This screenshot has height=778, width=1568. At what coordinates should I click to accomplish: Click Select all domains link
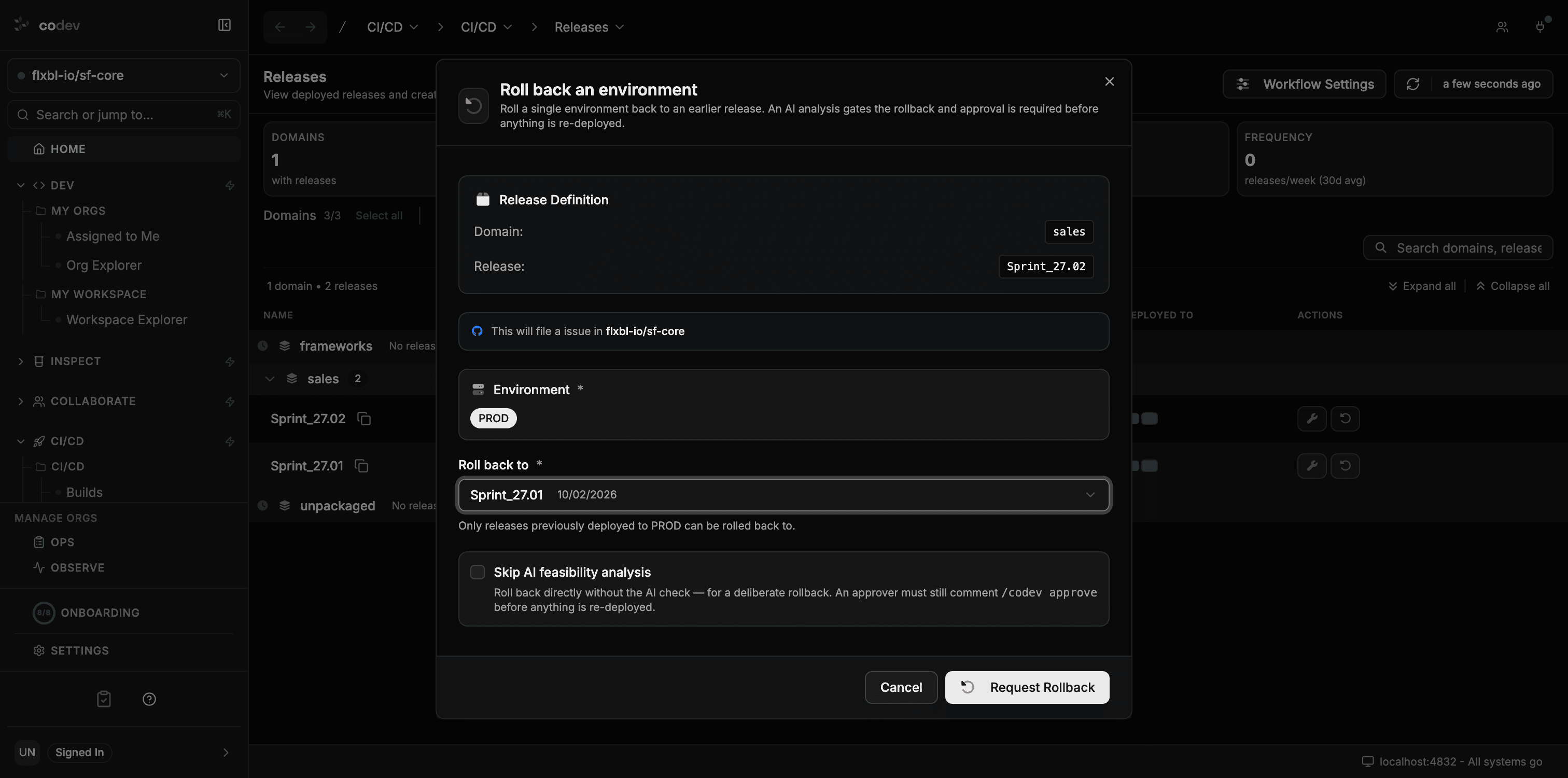[x=379, y=215]
